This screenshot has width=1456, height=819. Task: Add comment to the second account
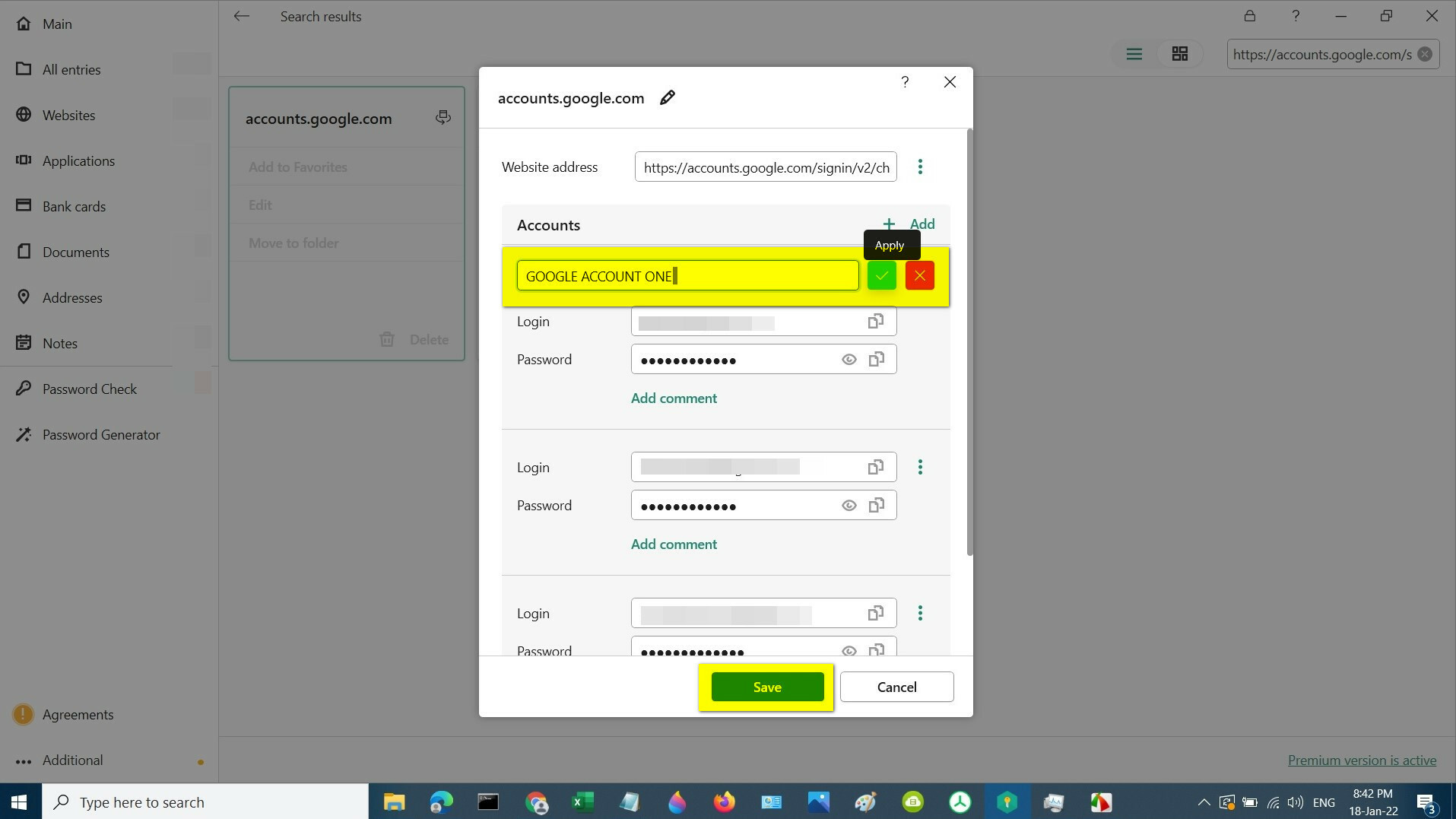point(674,544)
